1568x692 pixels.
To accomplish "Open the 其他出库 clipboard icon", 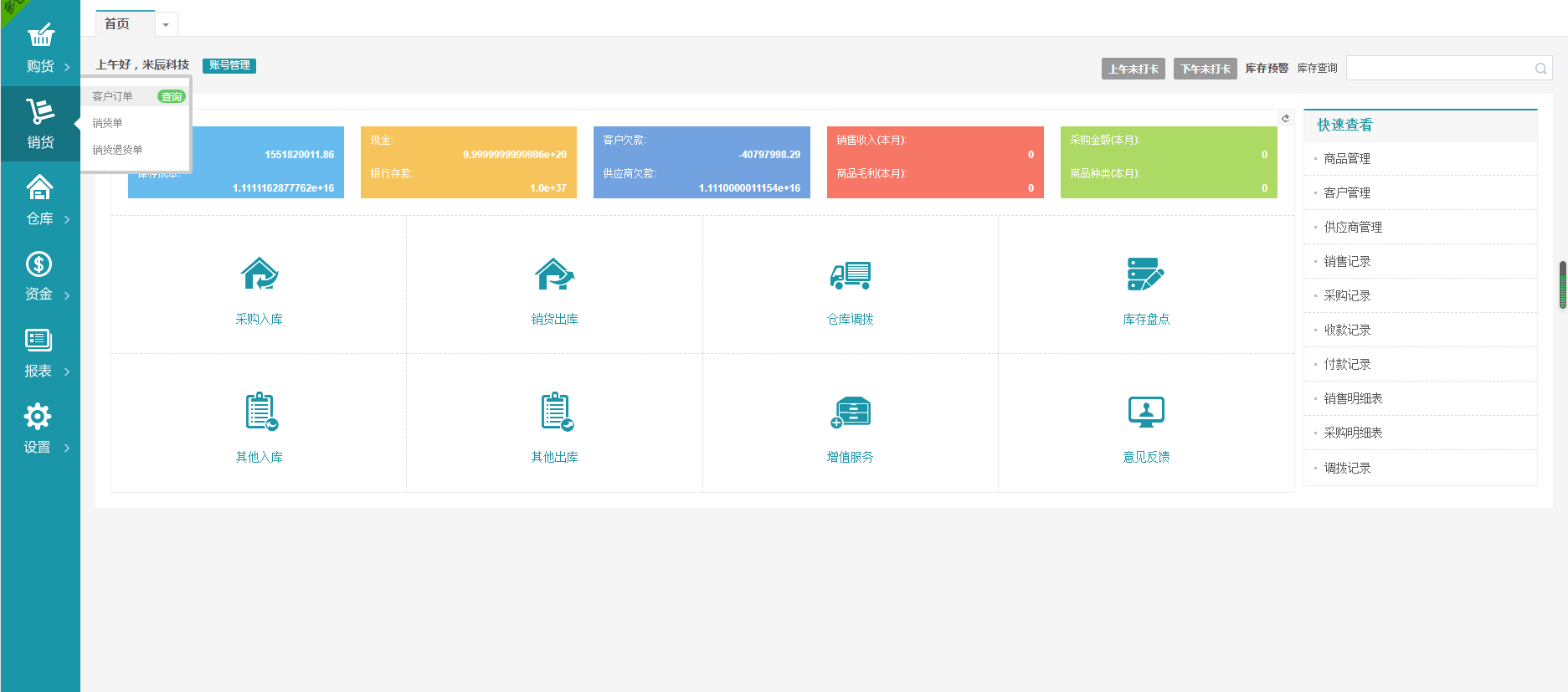I will [554, 412].
